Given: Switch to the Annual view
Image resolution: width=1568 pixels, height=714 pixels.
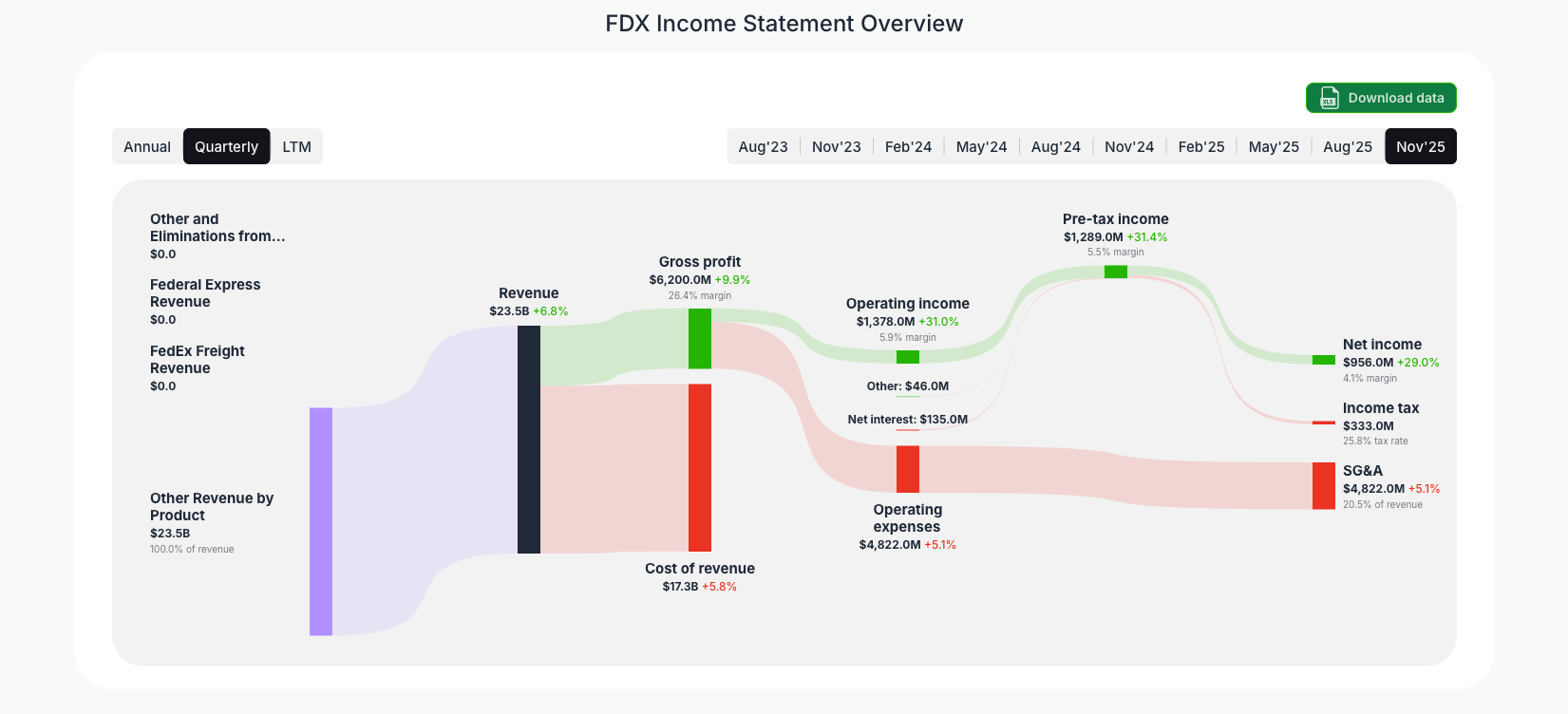Looking at the screenshot, I should click(147, 146).
